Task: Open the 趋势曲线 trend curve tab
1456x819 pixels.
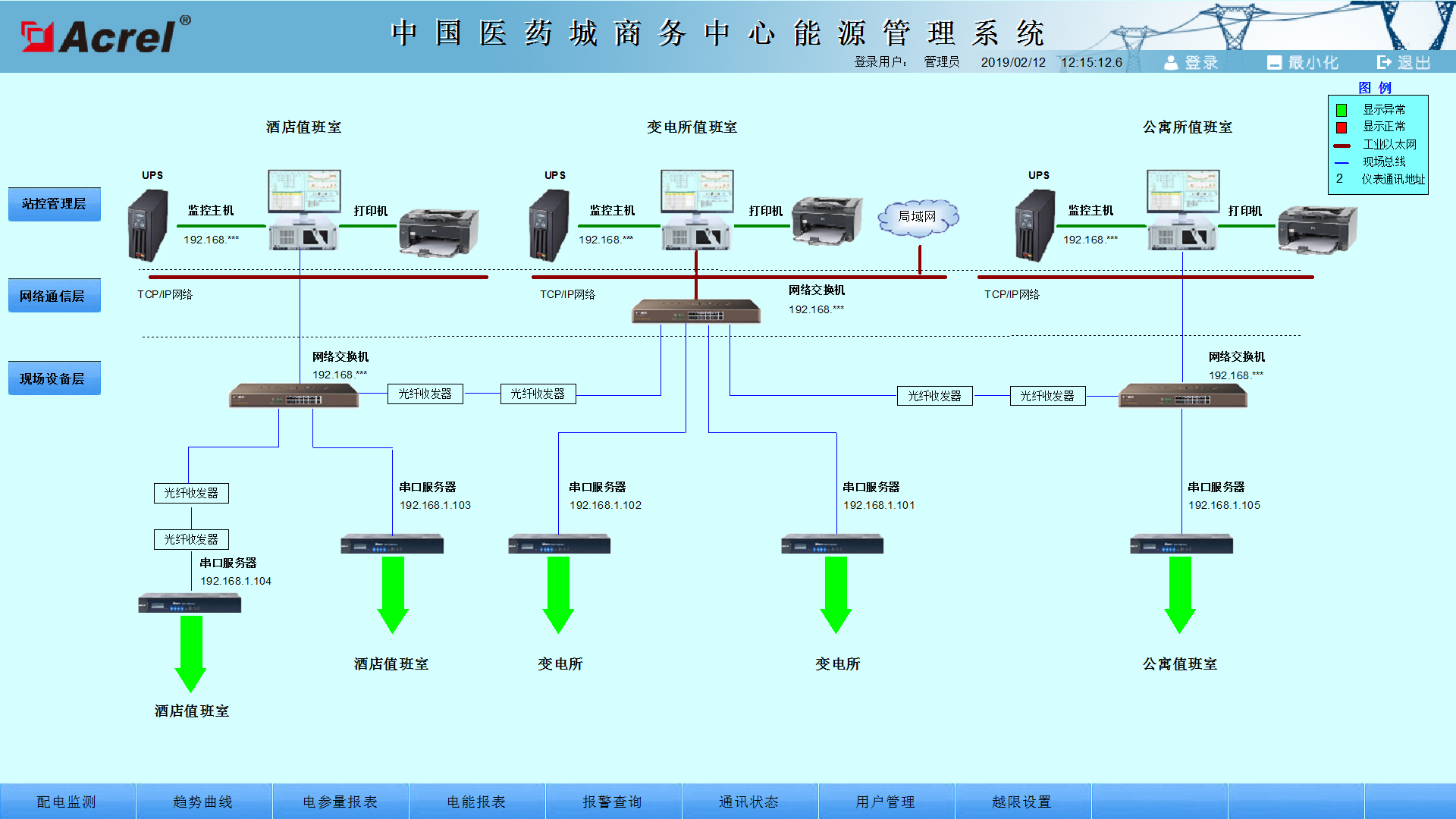Action: point(203,802)
